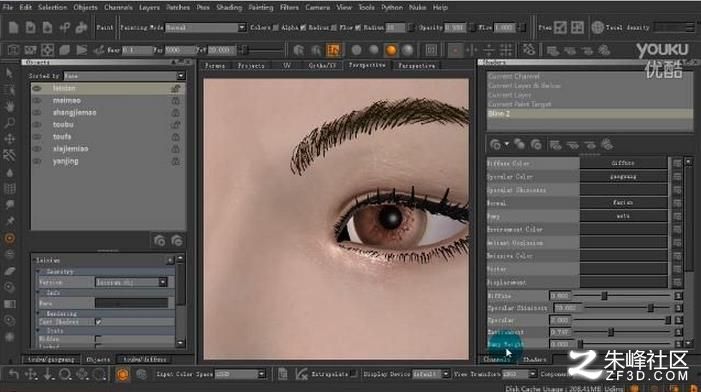The image size is (701, 392).
Task: Select the Transform move tool in left toolbar
Action: click(9, 139)
